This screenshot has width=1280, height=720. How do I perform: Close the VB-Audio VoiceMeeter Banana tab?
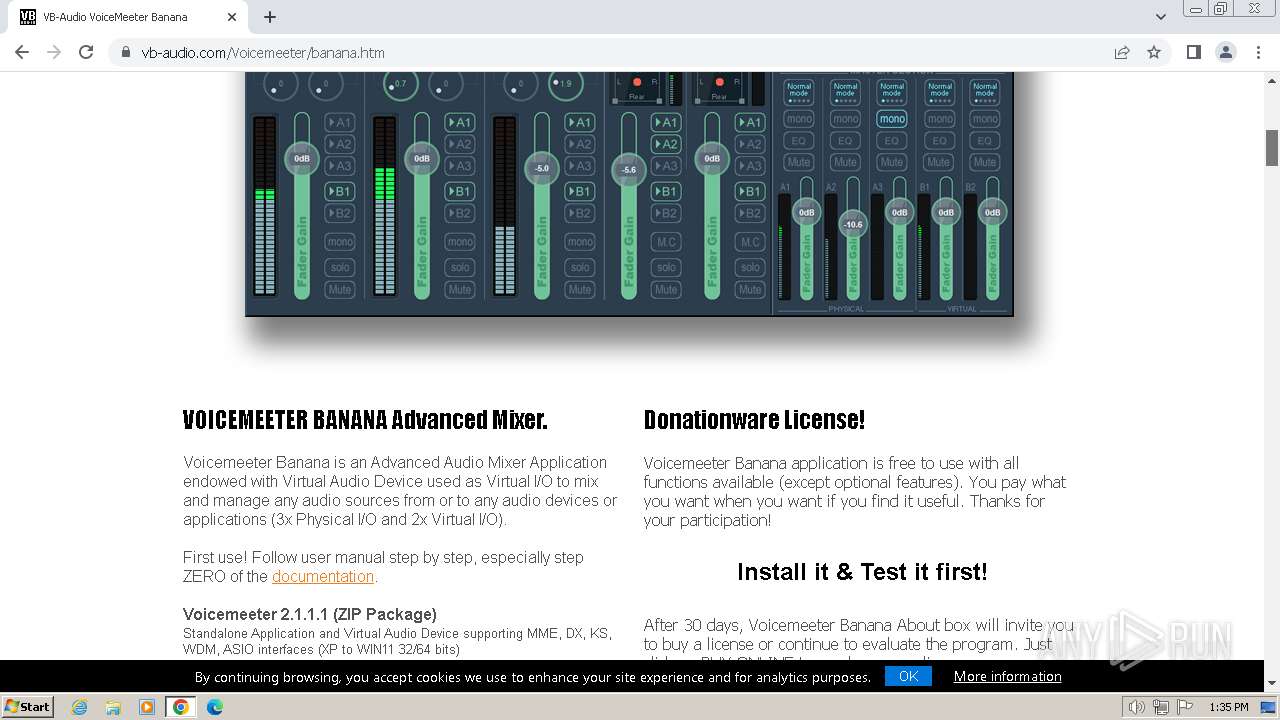click(232, 17)
